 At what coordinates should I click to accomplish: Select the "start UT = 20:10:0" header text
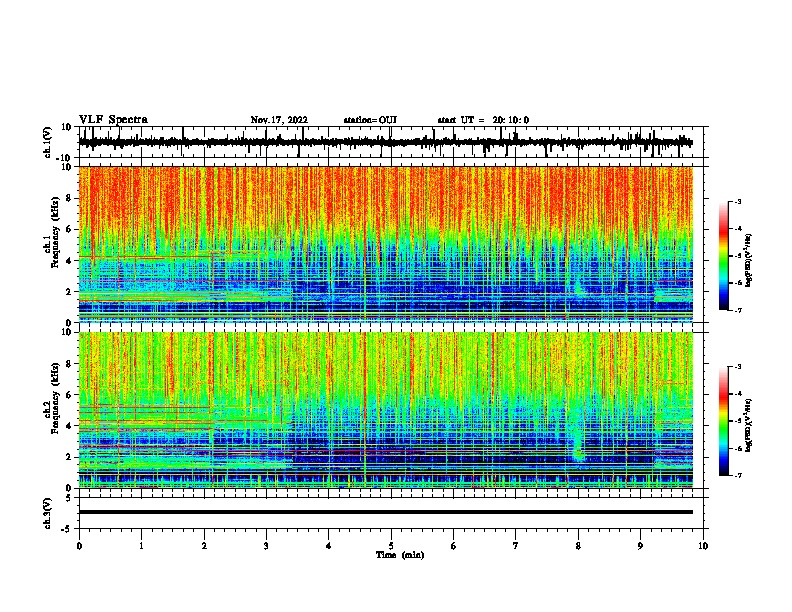click(483, 120)
